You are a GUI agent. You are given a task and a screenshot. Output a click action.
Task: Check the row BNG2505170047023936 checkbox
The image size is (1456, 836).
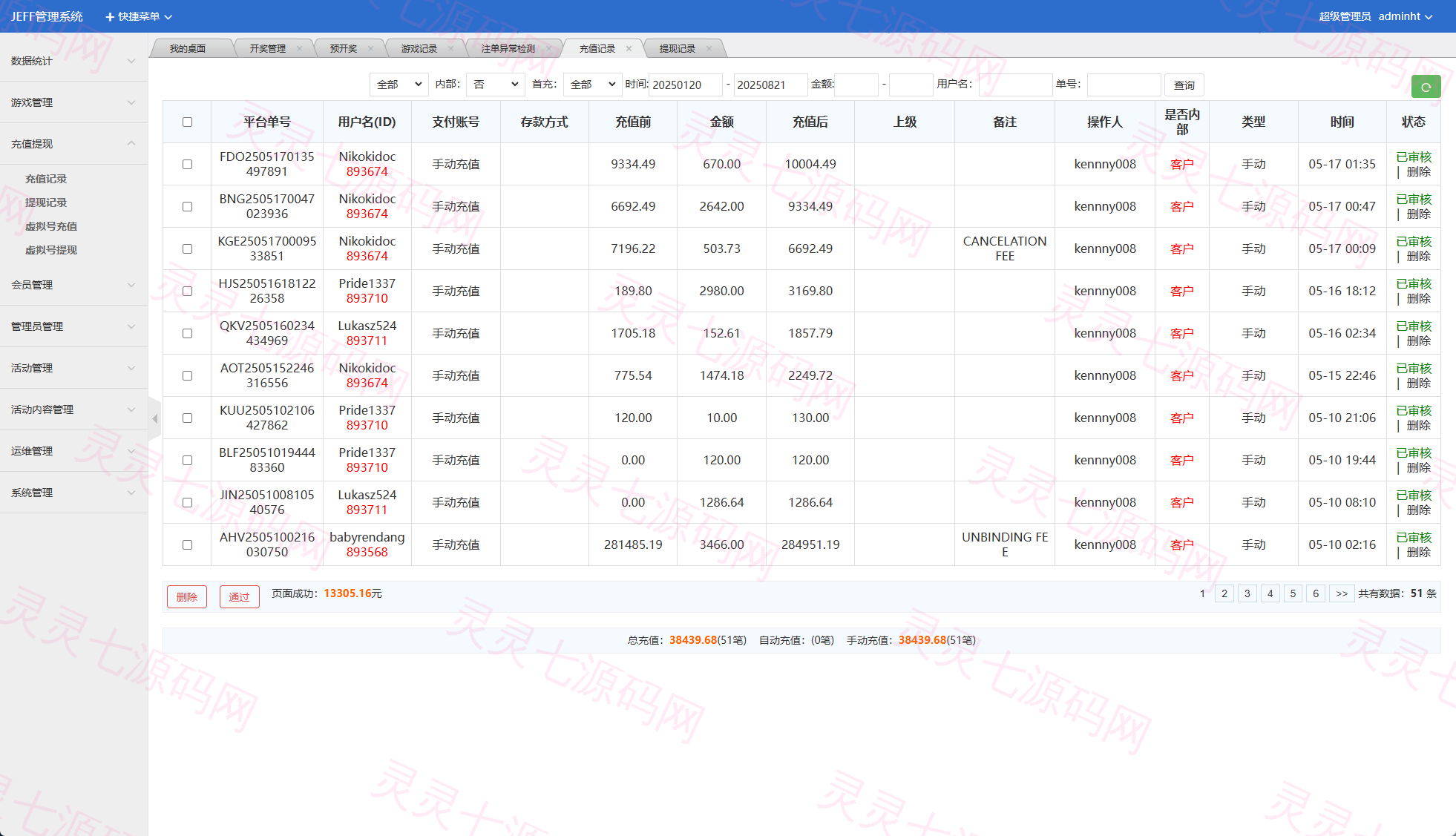point(187,207)
